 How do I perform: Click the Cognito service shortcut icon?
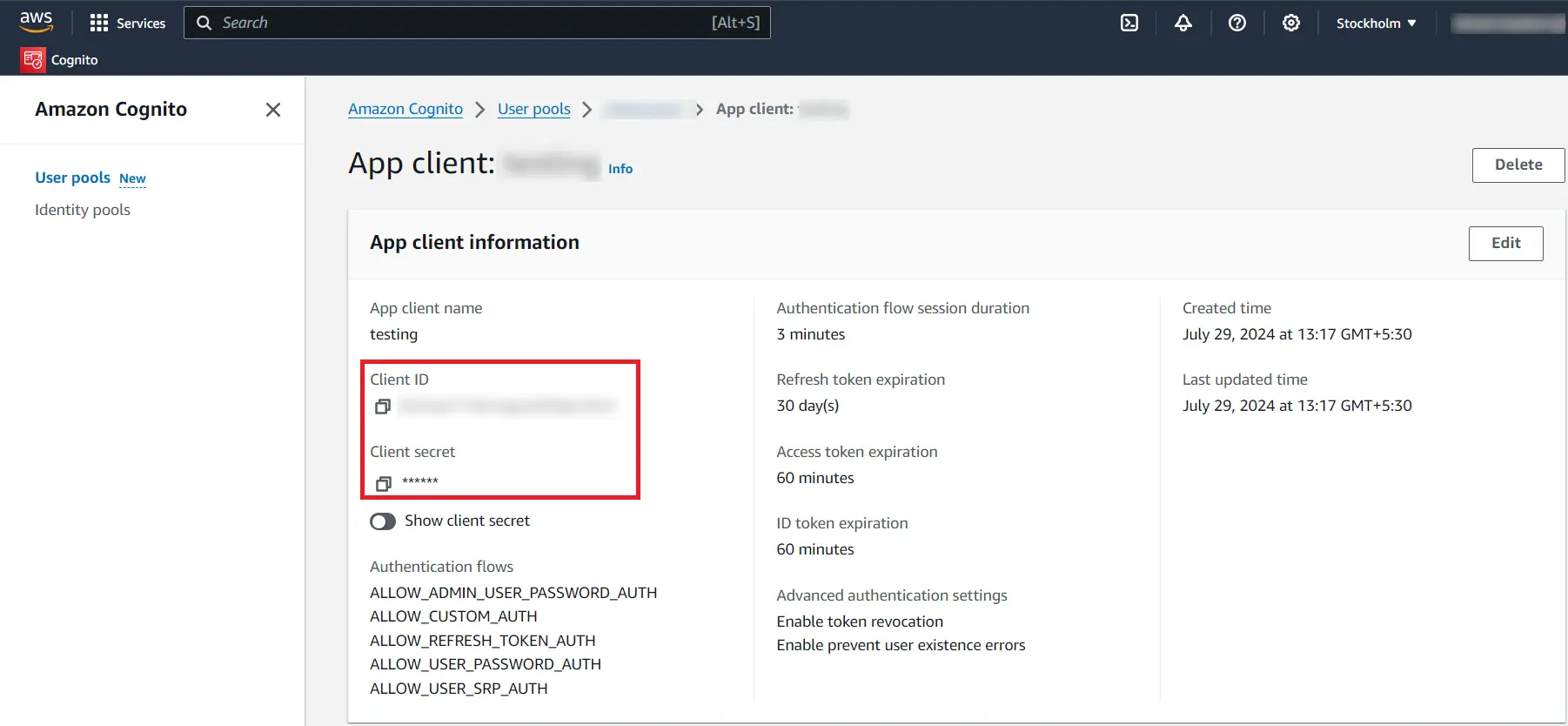tap(33, 60)
